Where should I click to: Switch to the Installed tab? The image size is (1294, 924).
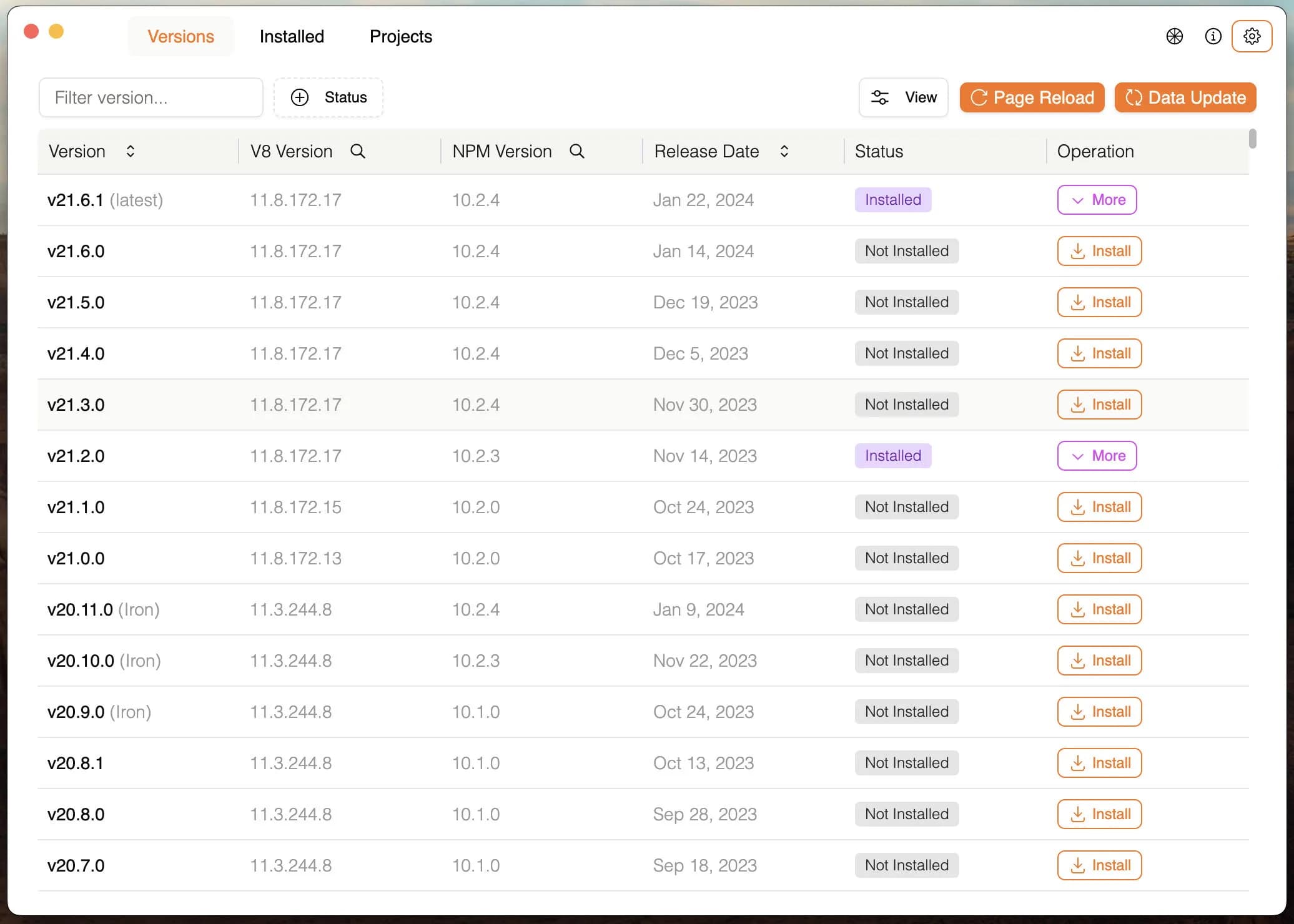292,36
